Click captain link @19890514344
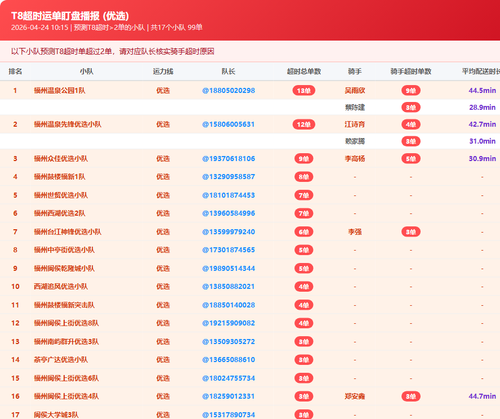Screen dimensions: 500x419 pyautogui.click(x=228, y=268)
